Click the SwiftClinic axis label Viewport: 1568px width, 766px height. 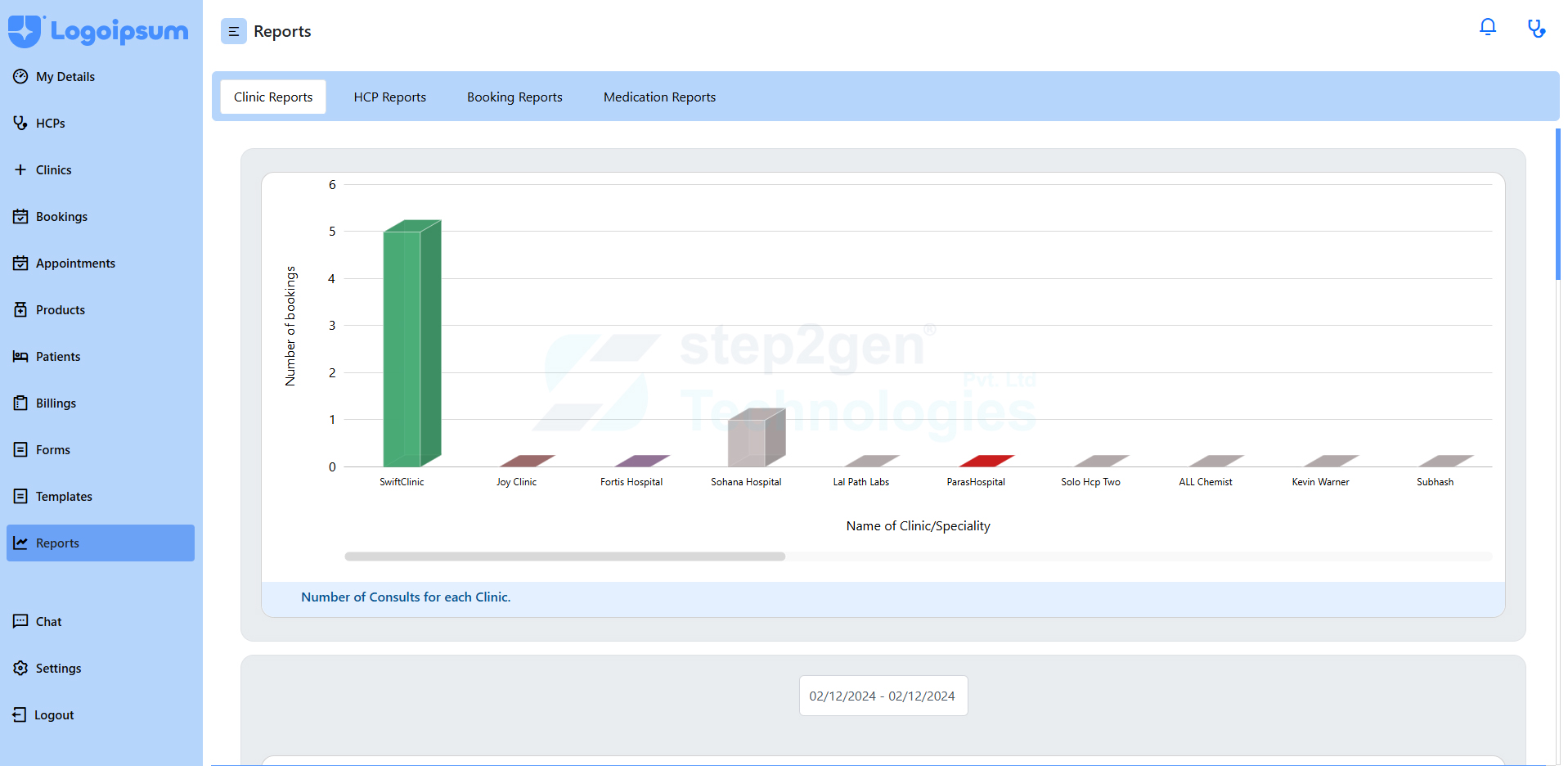point(402,482)
